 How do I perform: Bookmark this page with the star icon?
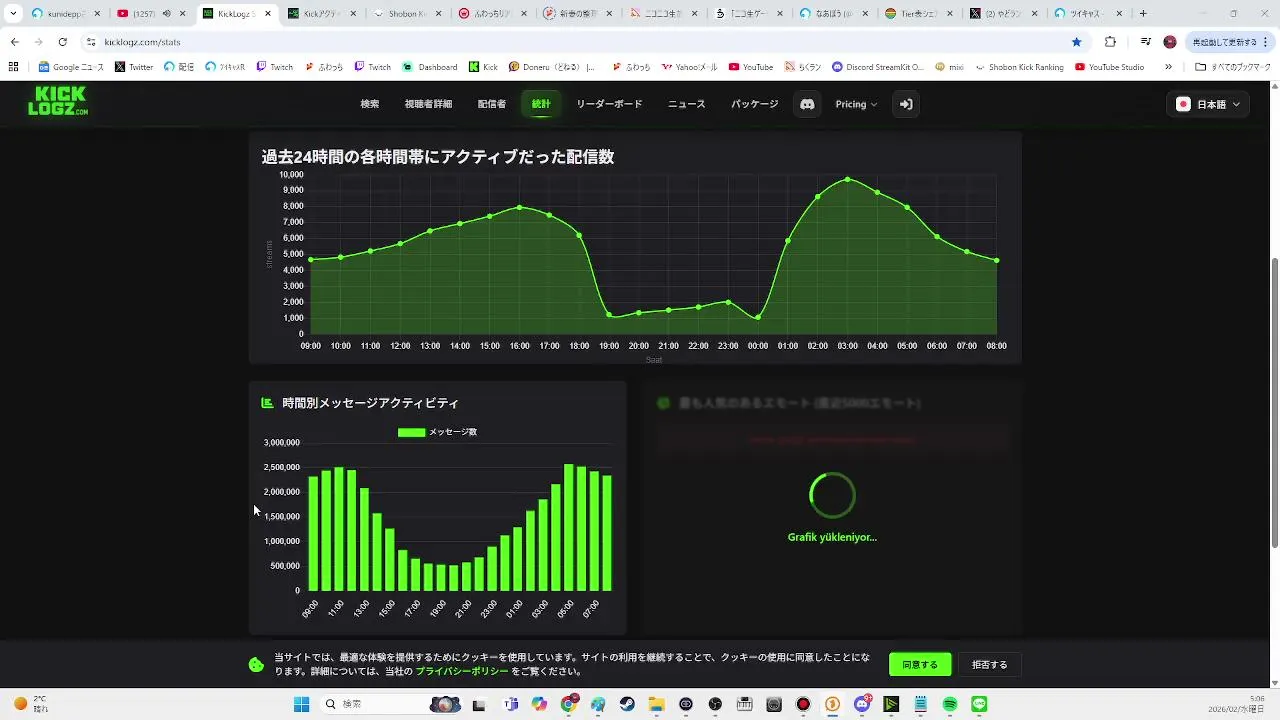click(x=1076, y=42)
